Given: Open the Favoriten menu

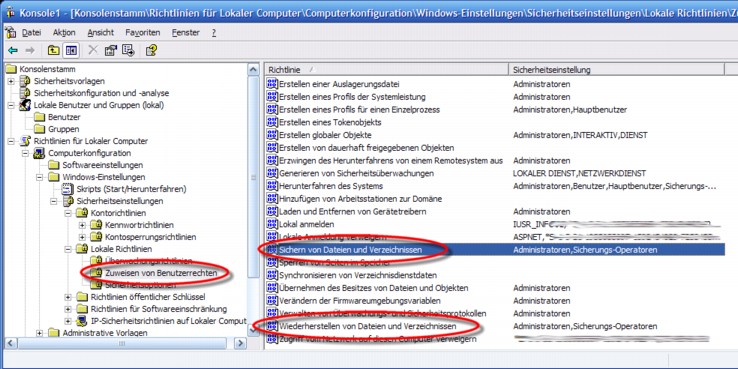Looking at the screenshot, I should tap(143, 32).
